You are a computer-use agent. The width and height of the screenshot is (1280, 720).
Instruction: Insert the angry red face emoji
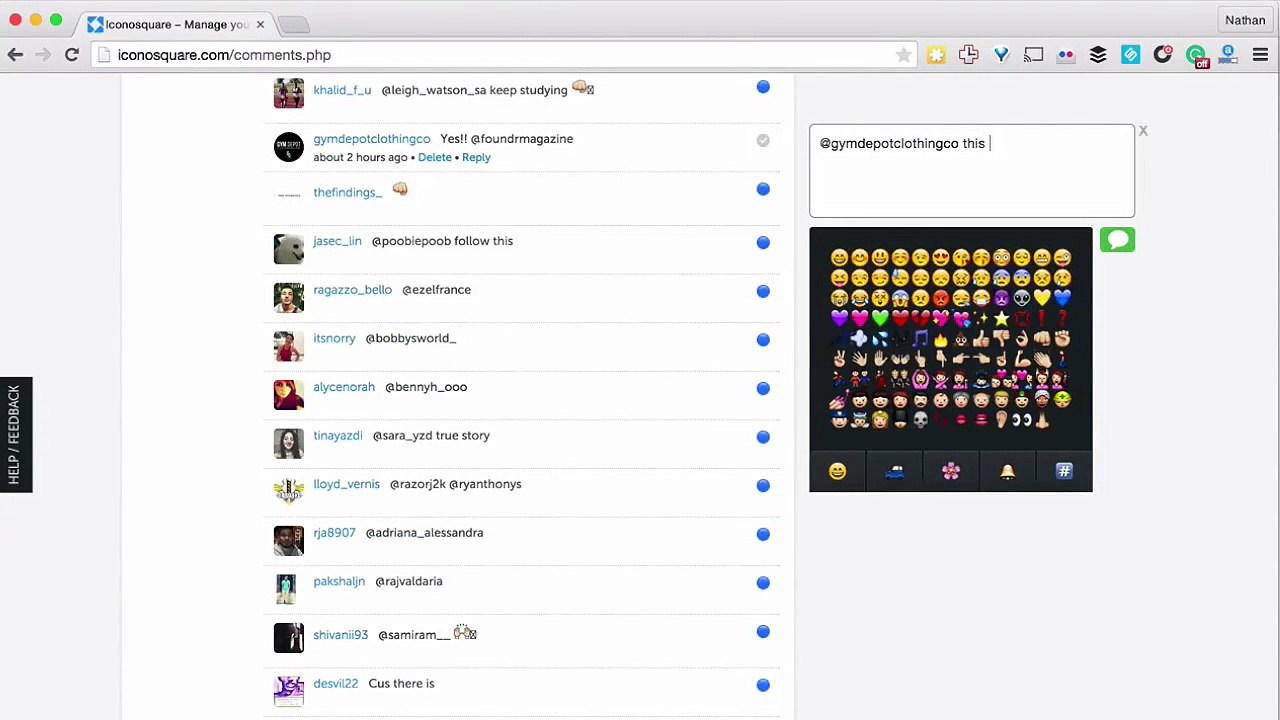941,298
